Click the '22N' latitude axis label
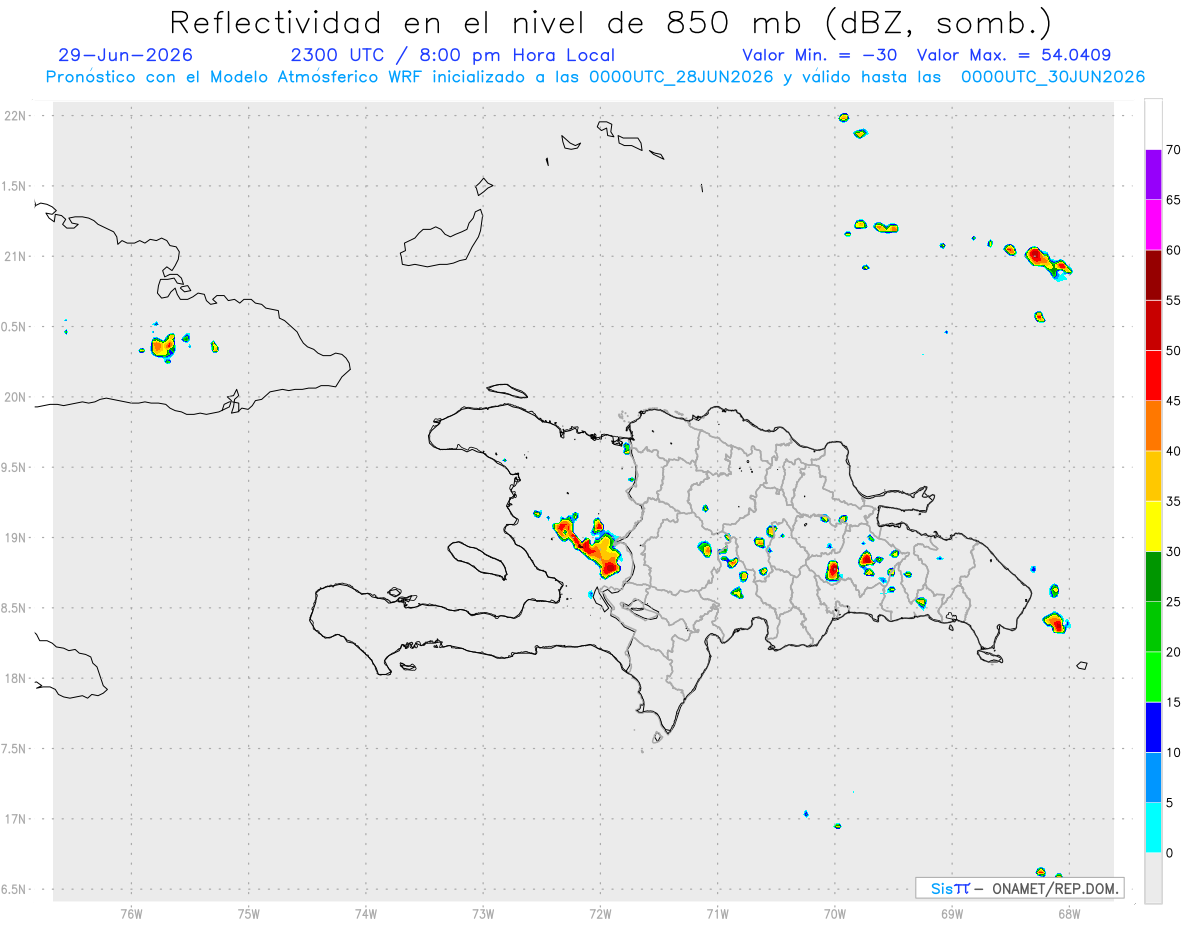 (x=17, y=116)
